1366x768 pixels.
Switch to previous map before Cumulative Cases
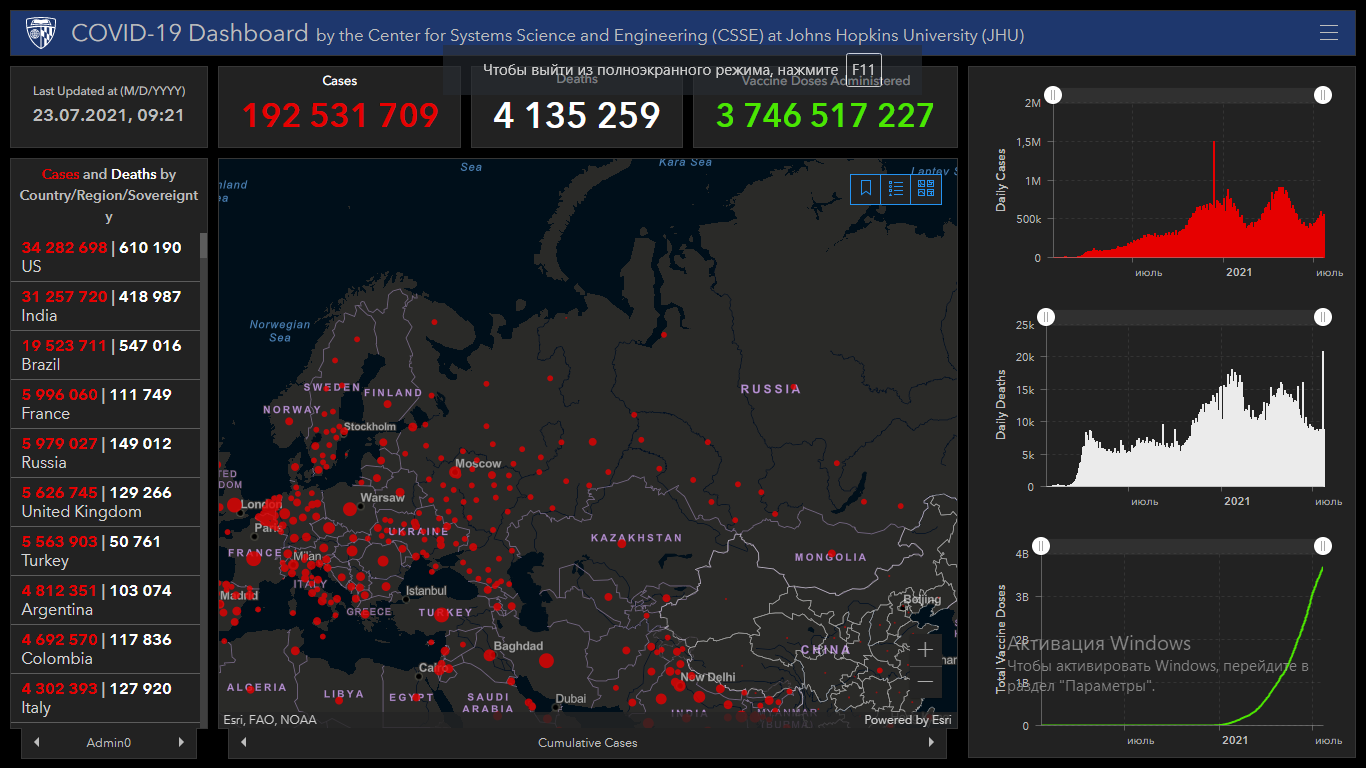pos(244,742)
